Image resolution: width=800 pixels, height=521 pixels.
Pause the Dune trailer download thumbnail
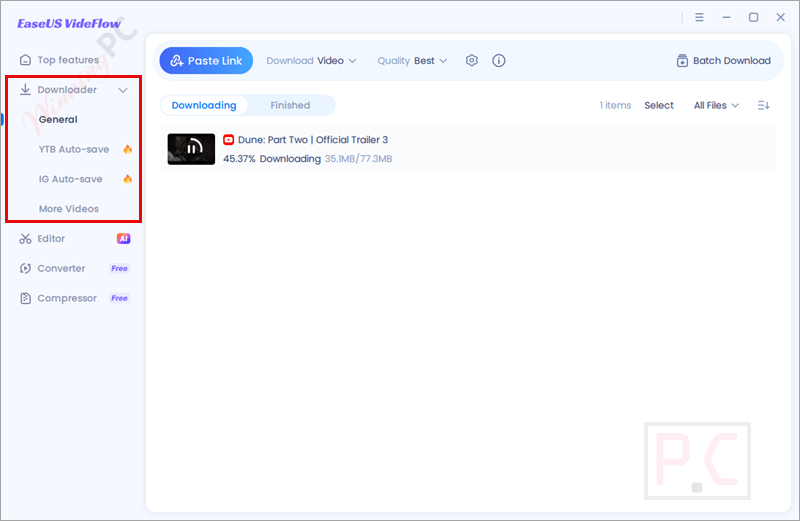(x=191, y=149)
